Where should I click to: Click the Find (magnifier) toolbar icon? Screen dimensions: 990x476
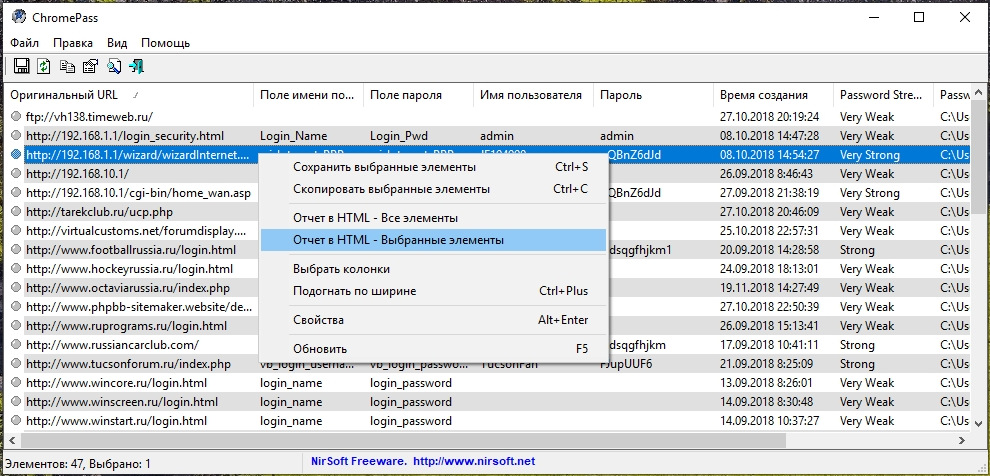(x=113, y=66)
